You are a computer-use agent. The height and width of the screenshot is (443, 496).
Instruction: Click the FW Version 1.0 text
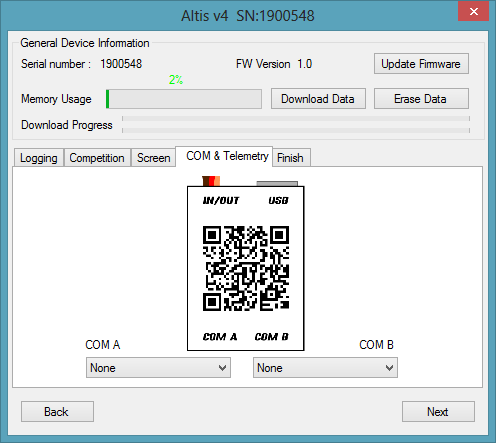[274, 64]
